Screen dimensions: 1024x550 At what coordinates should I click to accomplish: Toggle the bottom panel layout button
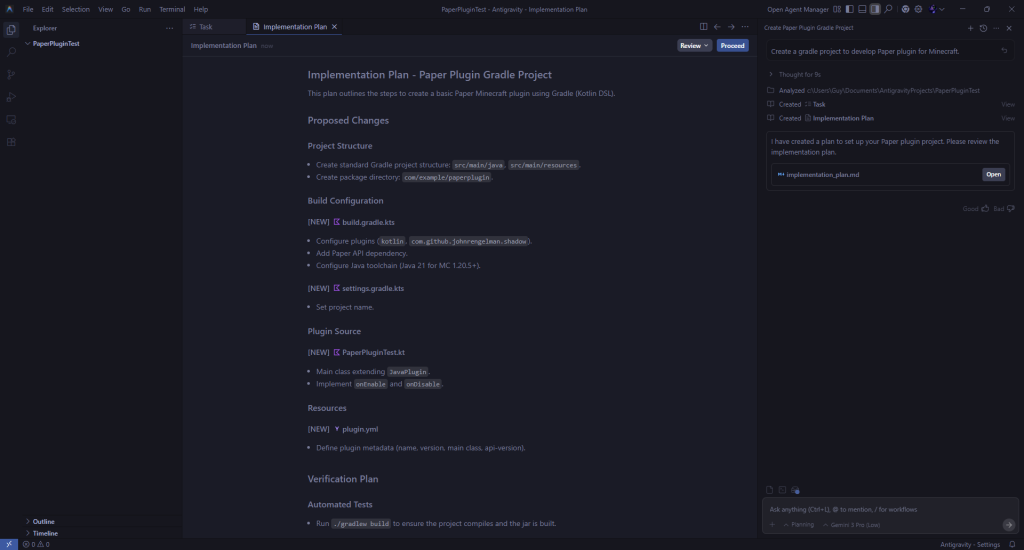point(864,9)
